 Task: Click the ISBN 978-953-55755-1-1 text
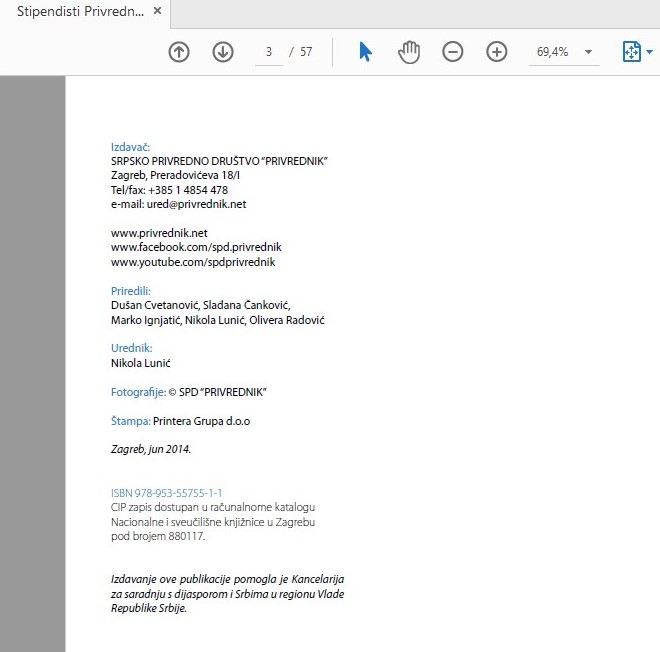tap(166, 493)
